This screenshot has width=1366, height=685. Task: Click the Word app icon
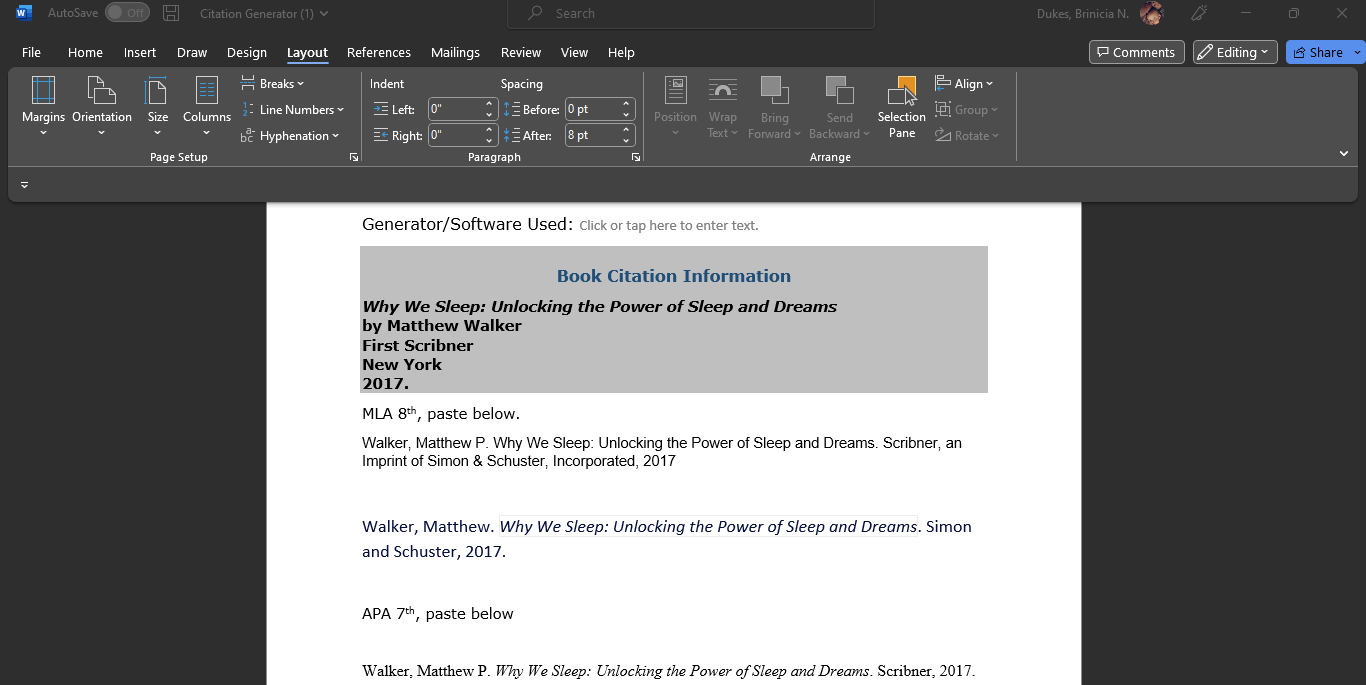(x=24, y=13)
